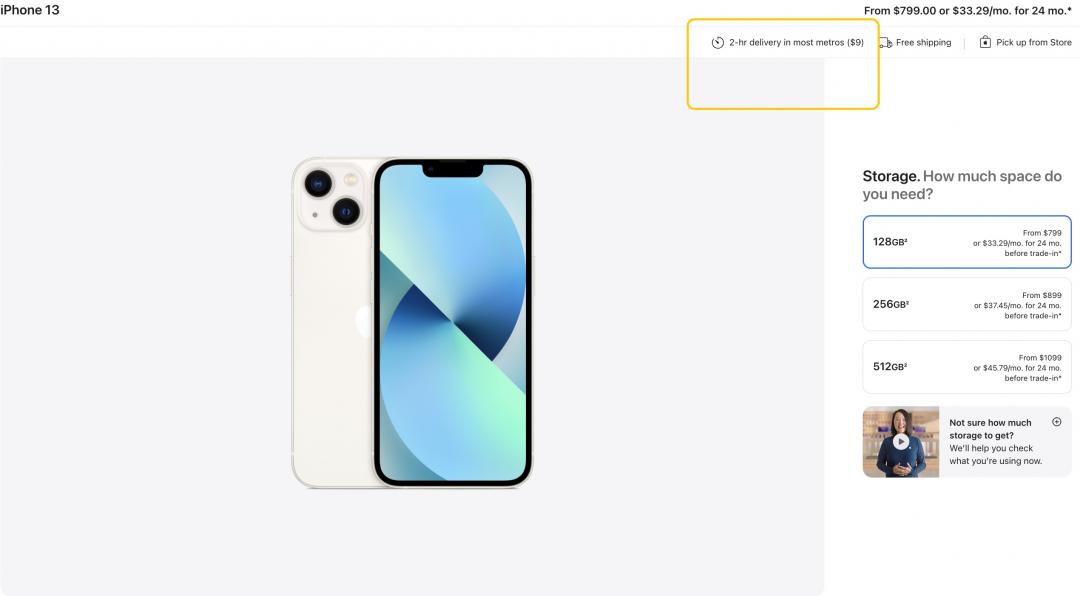Screen dimensions: 1080x596
Task: Expand the storage help card plus icon
Action: click(x=1057, y=422)
